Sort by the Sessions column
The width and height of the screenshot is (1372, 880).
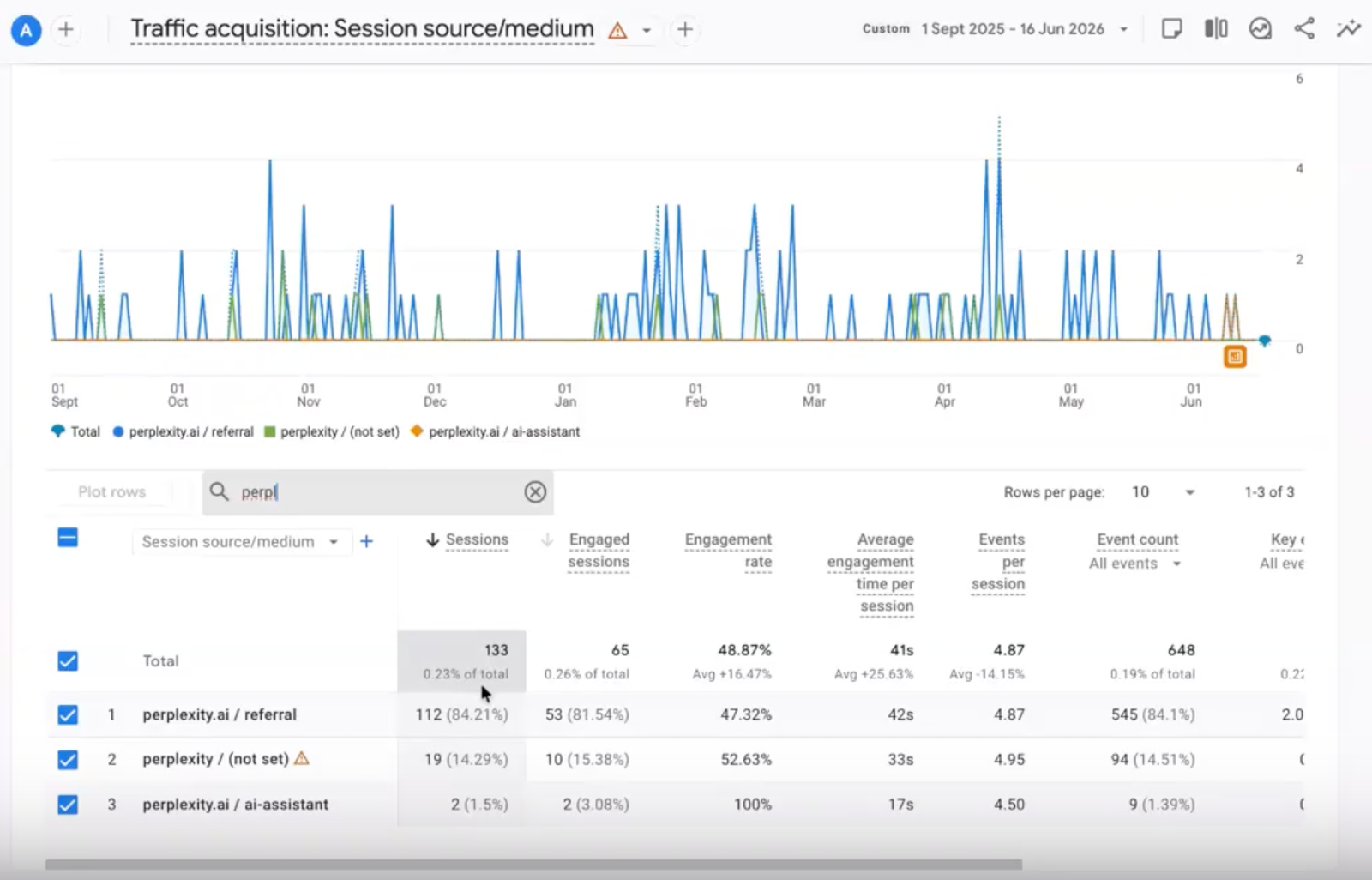(477, 539)
